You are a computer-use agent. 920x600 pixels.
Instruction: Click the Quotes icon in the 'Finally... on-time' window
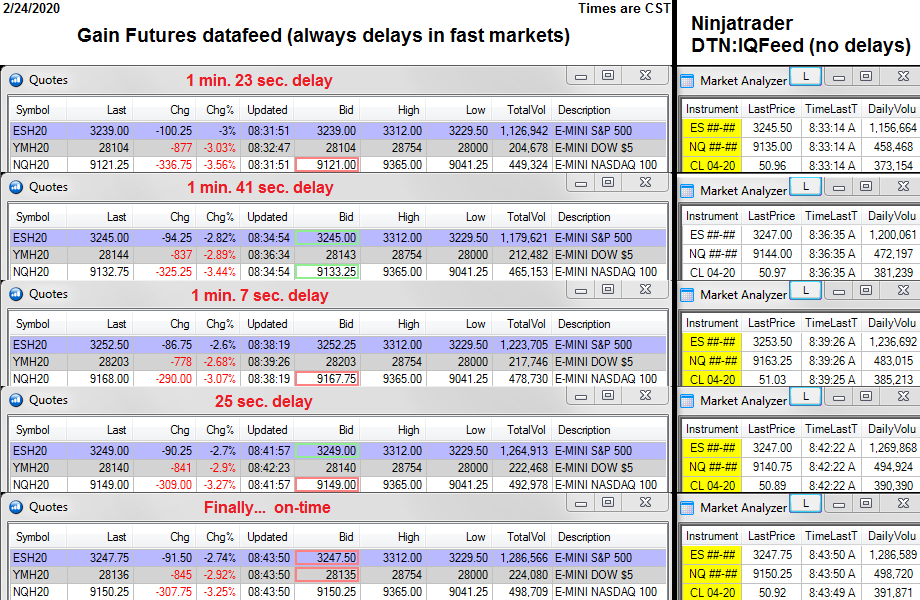tap(16, 507)
